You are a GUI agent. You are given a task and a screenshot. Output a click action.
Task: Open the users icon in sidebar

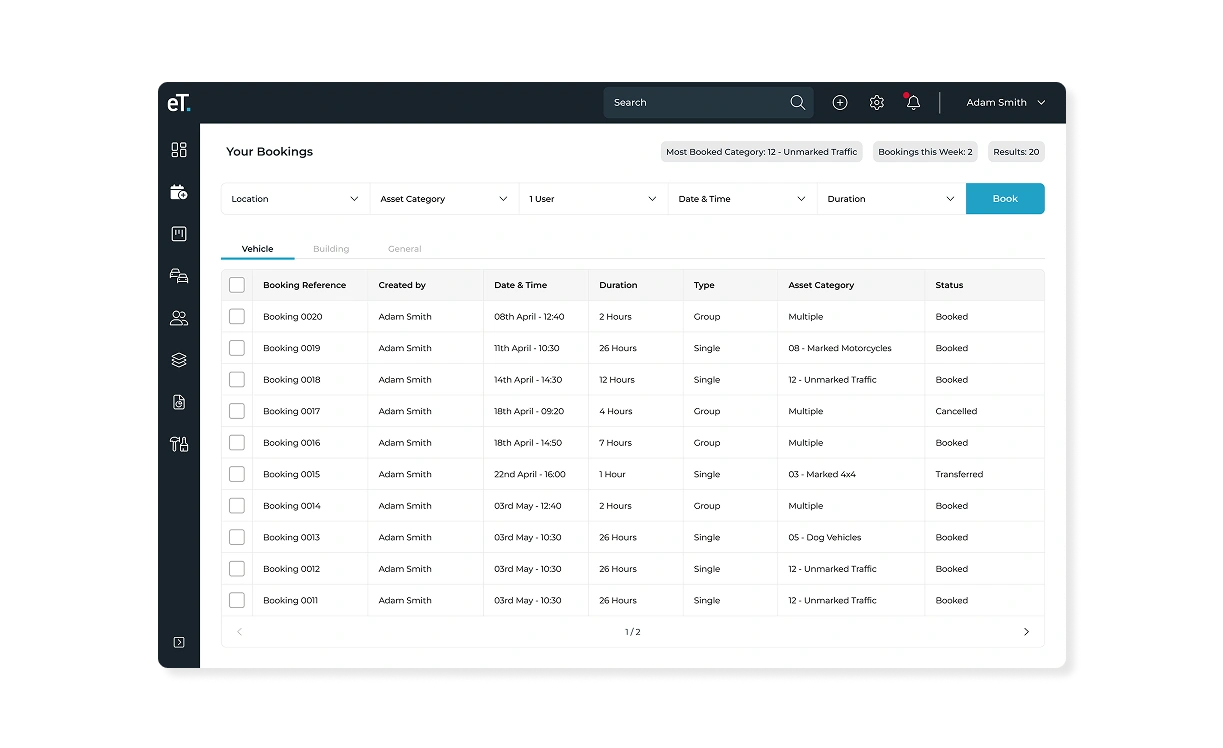(x=179, y=318)
